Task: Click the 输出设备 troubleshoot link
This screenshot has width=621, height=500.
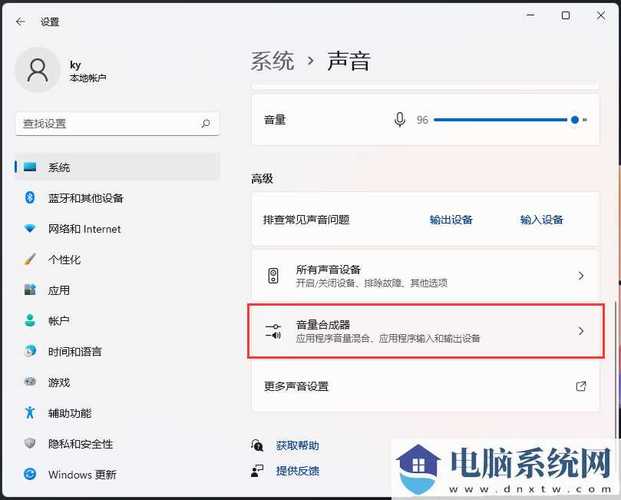Action: click(451, 220)
